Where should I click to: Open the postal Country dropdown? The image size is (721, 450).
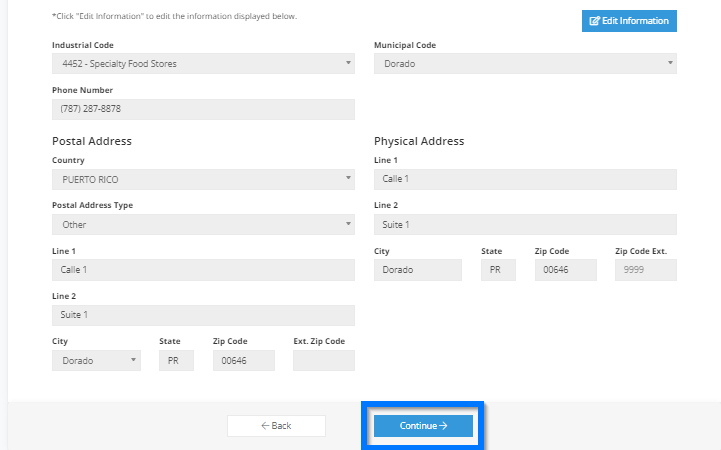[203, 179]
